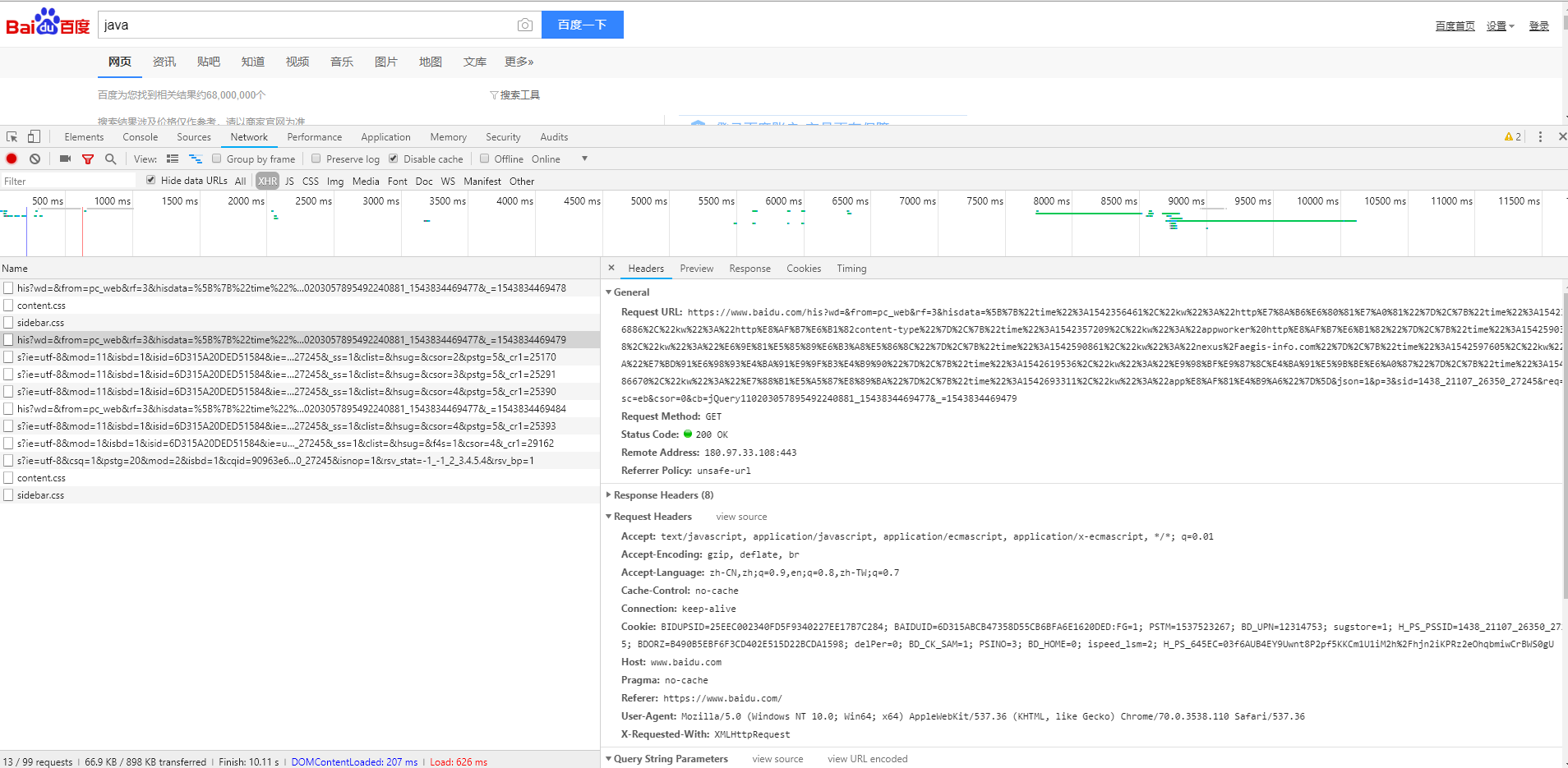
Task: Select the JS filter type
Action: [x=289, y=181]
